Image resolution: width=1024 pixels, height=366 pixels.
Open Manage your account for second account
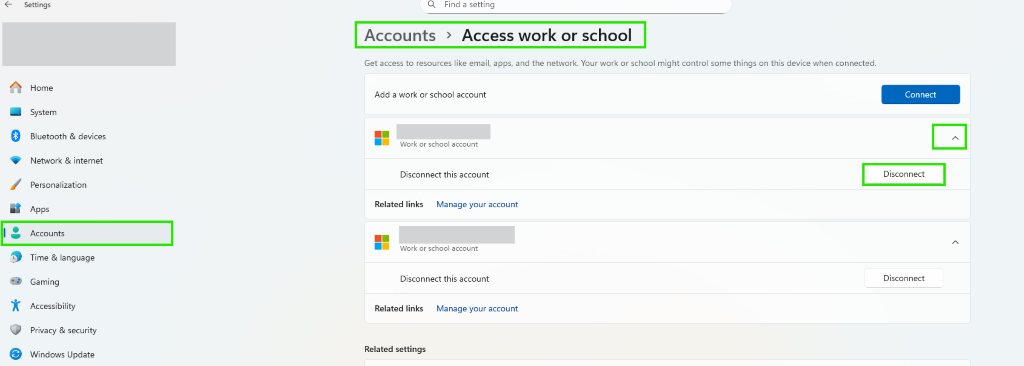point(477,308)
